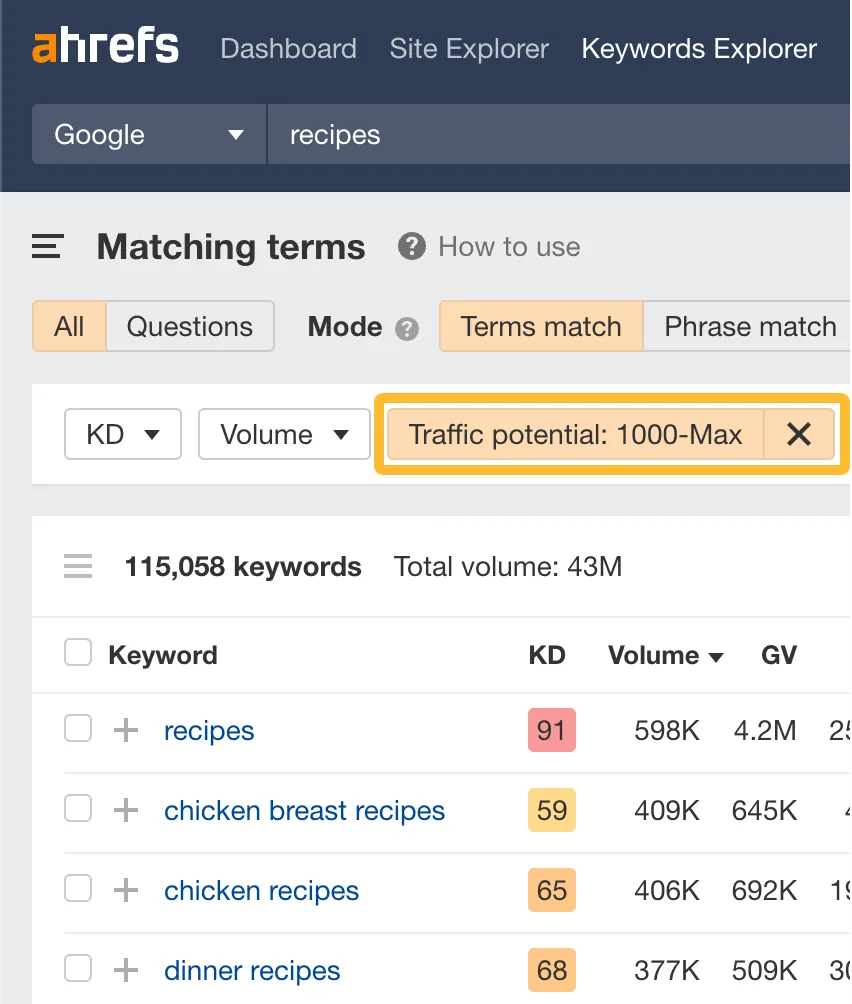Remove the Traffic potential filter with X
This screenshot has height=1004, width=852.
click(799, 434)
